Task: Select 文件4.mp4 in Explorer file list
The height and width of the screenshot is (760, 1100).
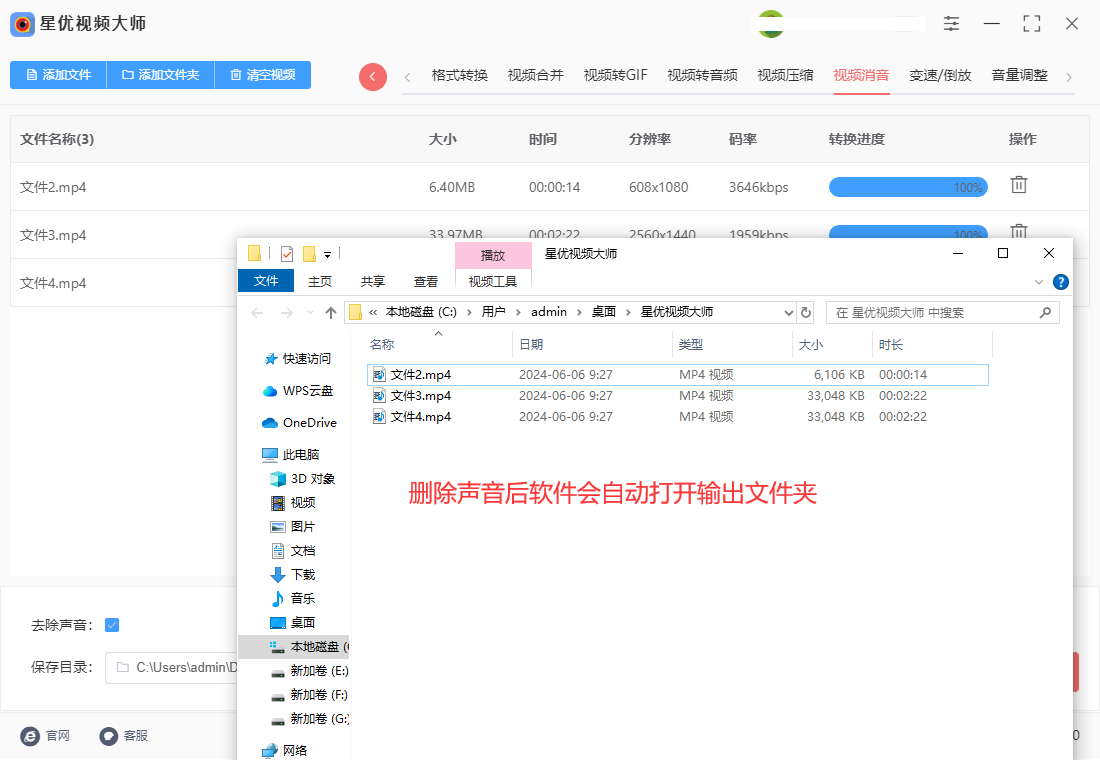Action: pos(678,417)
